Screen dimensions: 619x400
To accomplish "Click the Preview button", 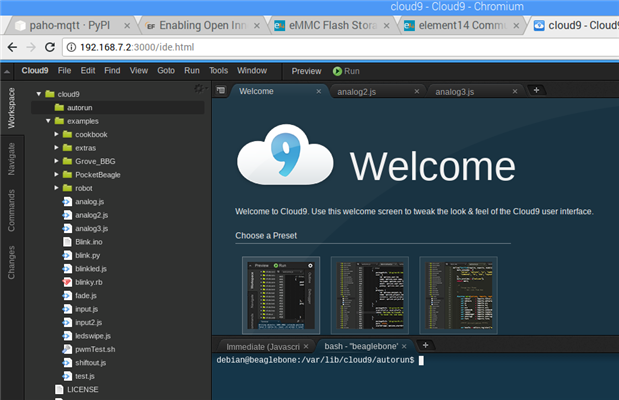I will coord(306,71).
